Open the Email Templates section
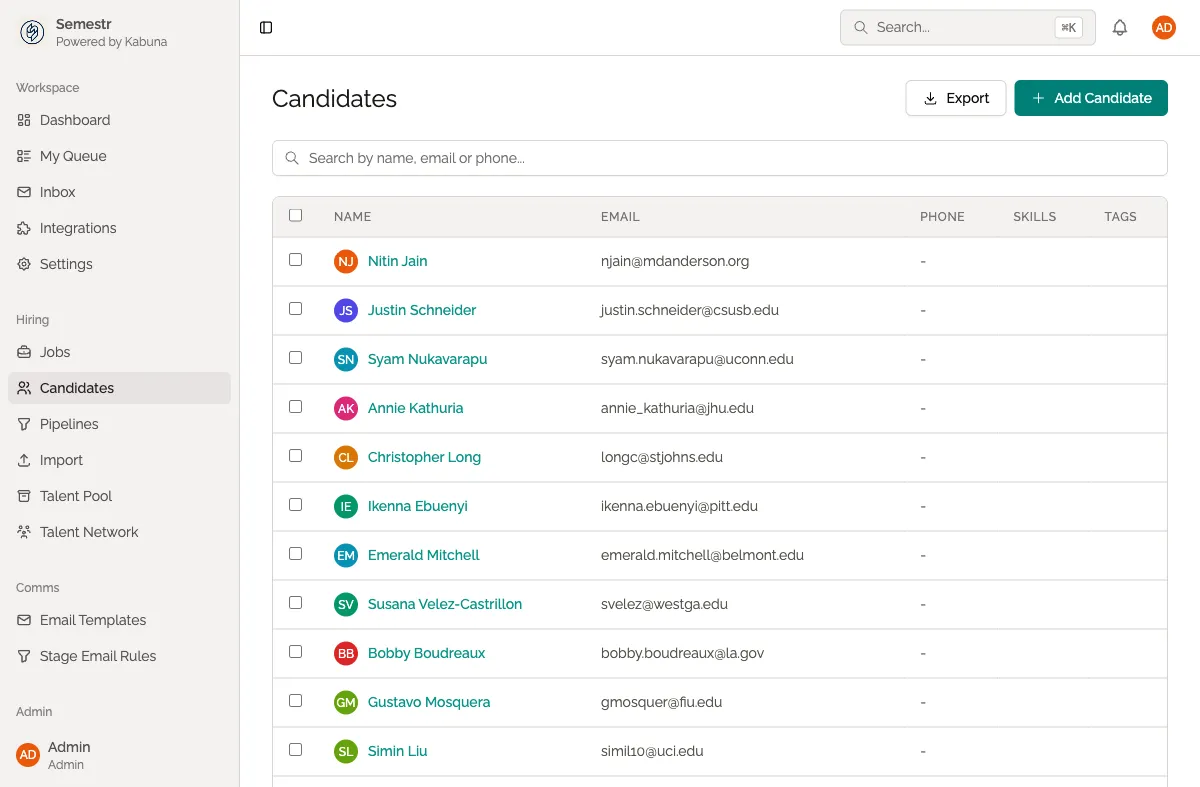The height and width of the screenshot is (787, 1200). [93, 620]
